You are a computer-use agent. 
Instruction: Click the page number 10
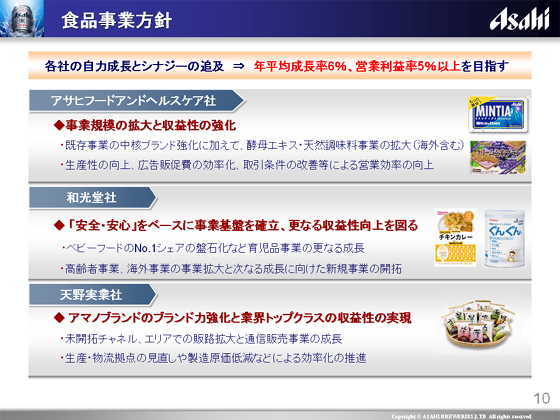pyautogui.click(x=541, y=398)
